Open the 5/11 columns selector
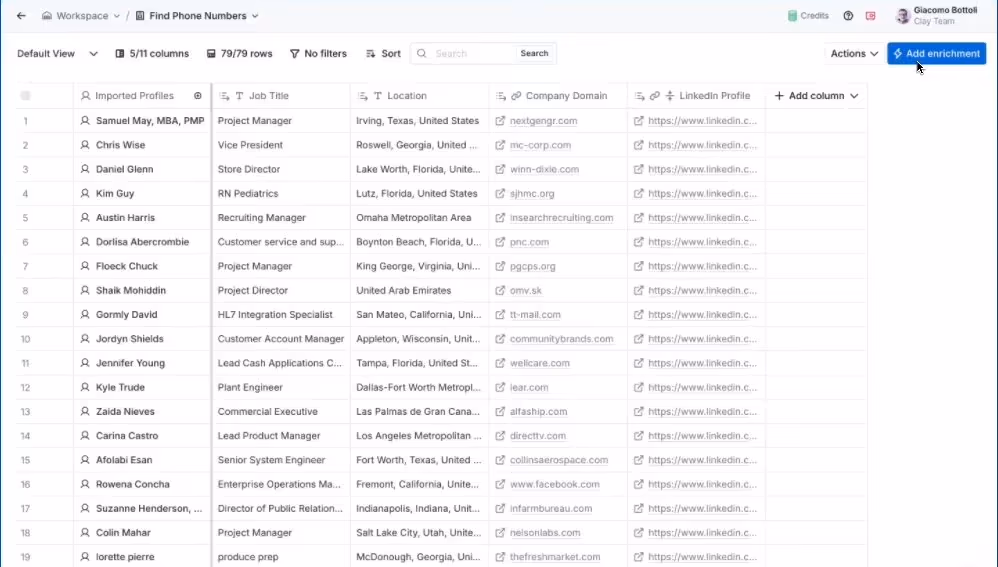Screen dimensions: 998x567 [x=151, y=53]
